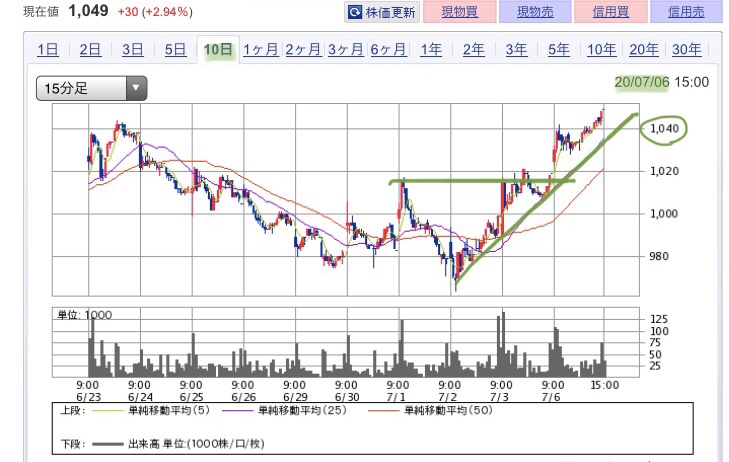The height and width of the screenshot is (462, 729).
Task: Switch chart to 3ヶ月 range
Action: click(345, 49)
